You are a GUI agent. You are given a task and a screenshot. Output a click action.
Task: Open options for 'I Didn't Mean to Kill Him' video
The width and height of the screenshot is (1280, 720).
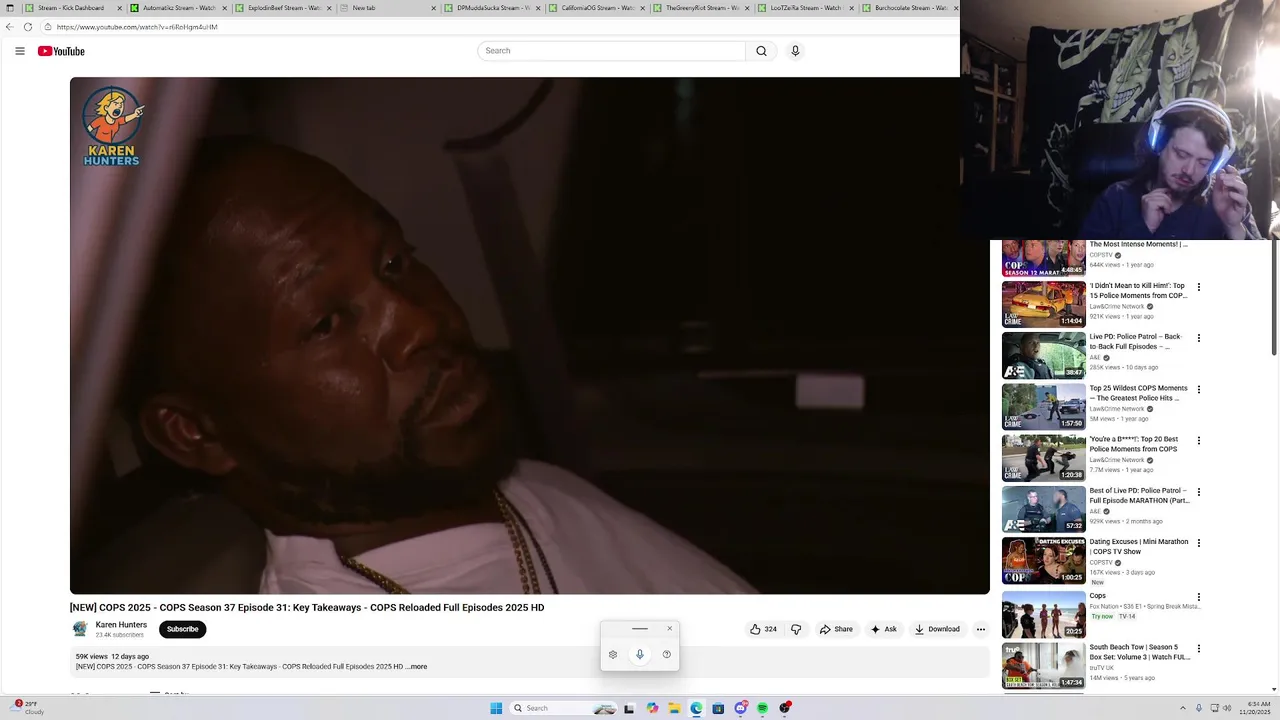pos(1199,287)
